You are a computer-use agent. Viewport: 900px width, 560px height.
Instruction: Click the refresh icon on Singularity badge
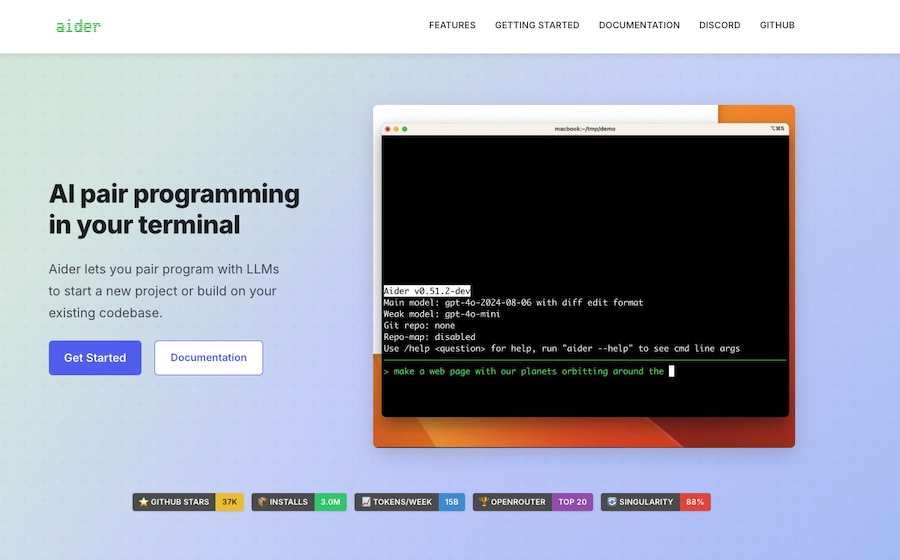click(611, 502)
